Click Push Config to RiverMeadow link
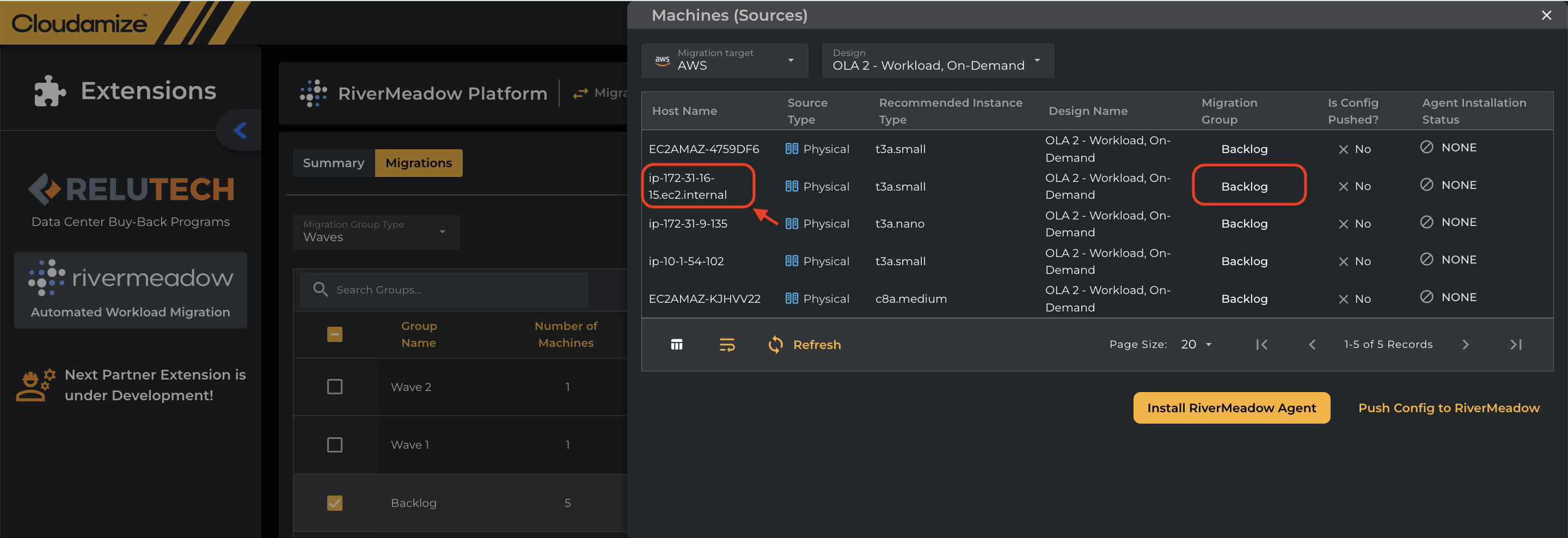 (1449, 408)
